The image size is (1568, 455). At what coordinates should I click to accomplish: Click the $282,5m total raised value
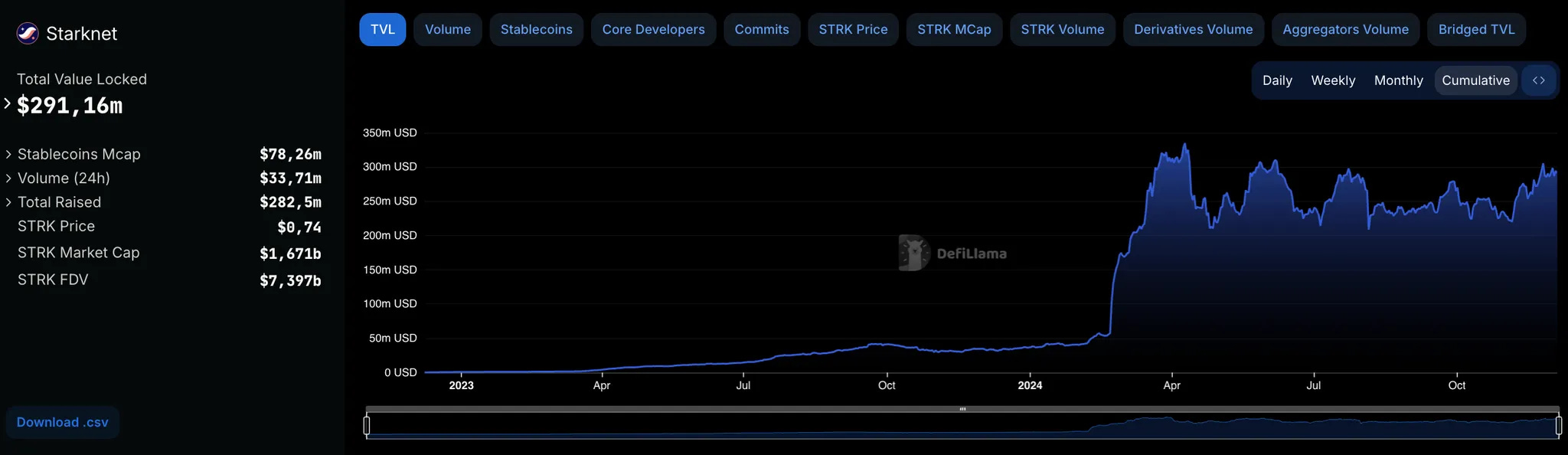(x=290, y=202)
